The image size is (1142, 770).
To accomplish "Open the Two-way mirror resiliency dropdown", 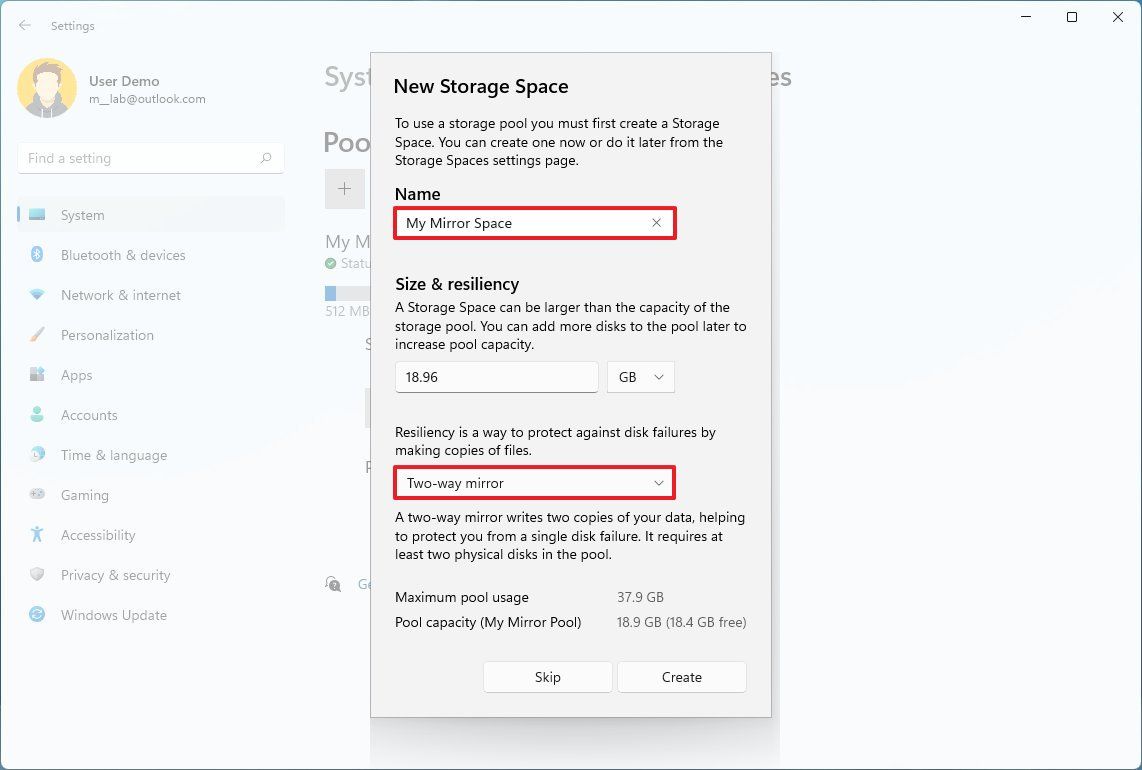I will (x=534, y=483).
